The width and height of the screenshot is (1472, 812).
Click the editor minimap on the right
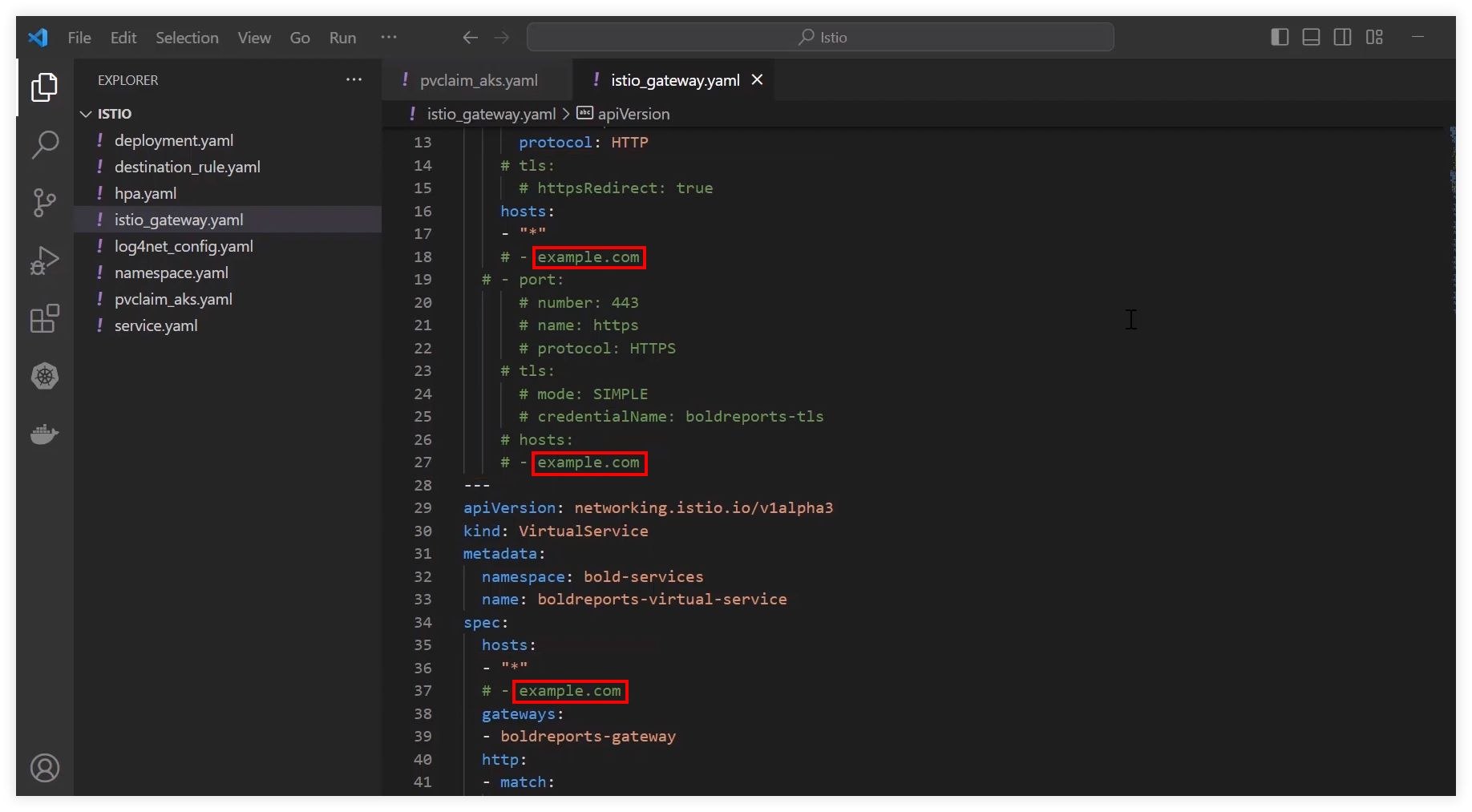pos(1452,220)
